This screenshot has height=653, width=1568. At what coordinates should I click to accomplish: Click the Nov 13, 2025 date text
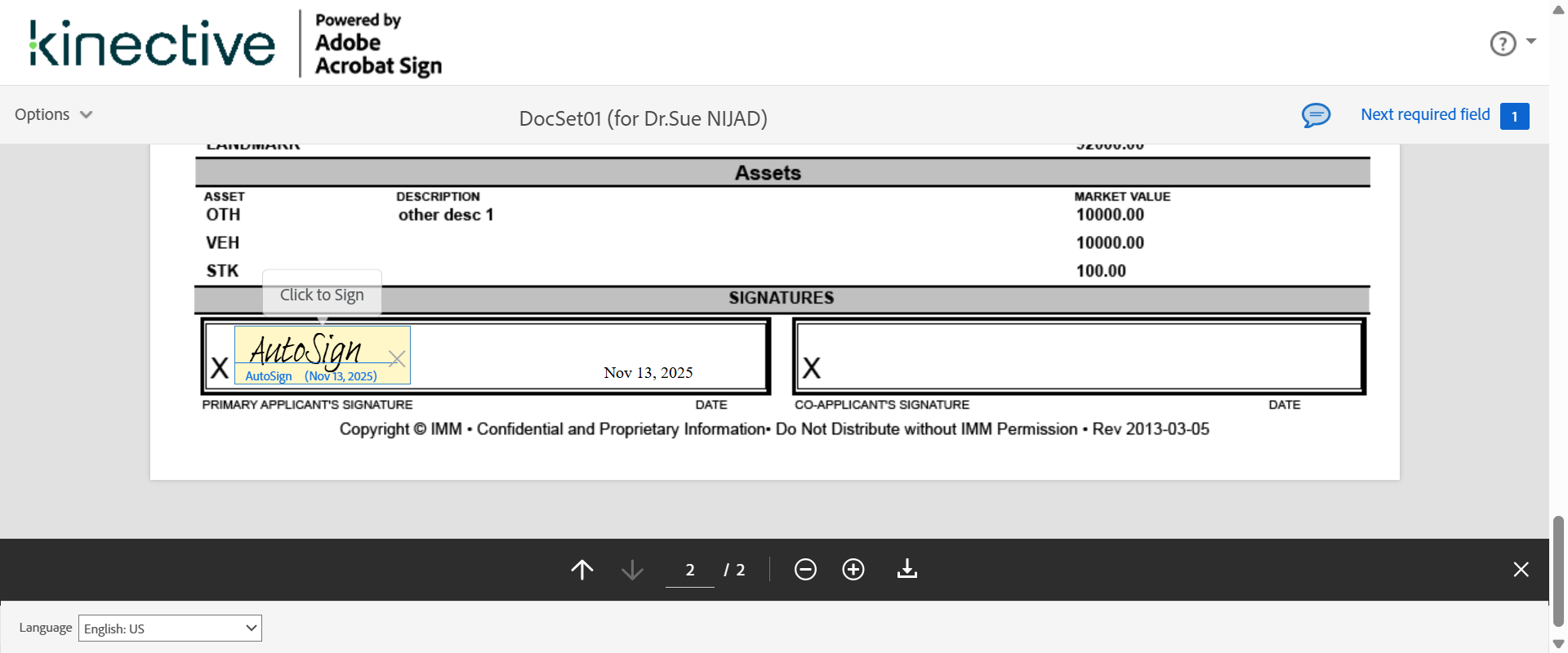coord(648,373)
